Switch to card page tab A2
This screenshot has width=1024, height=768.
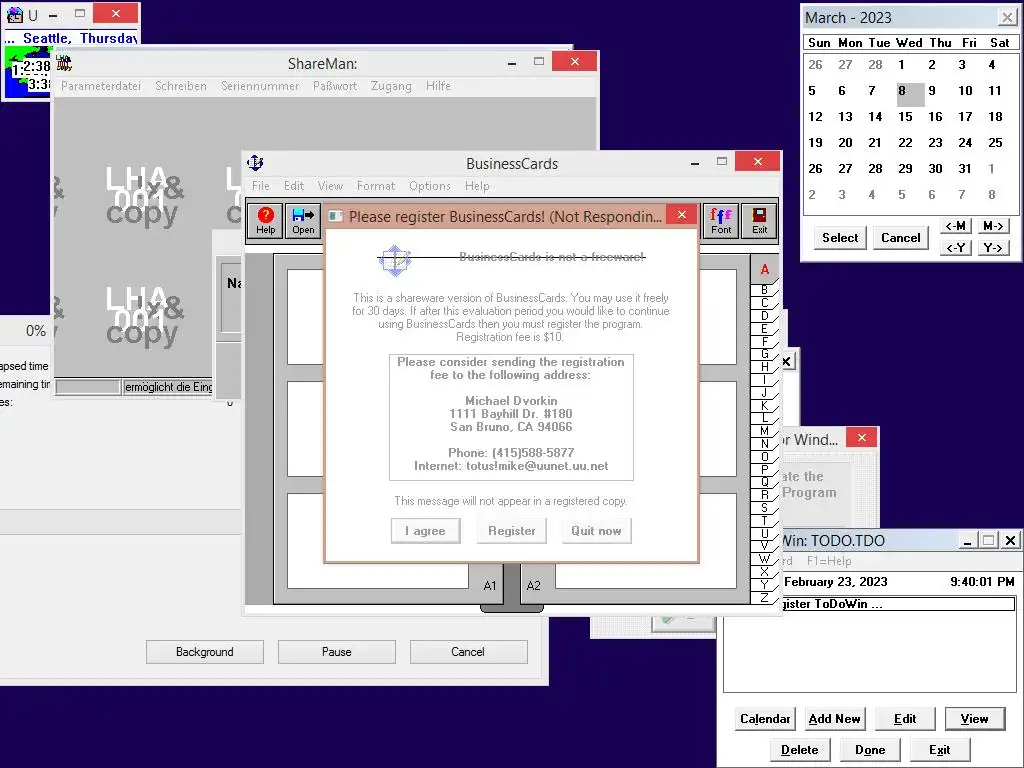point(534,586)
